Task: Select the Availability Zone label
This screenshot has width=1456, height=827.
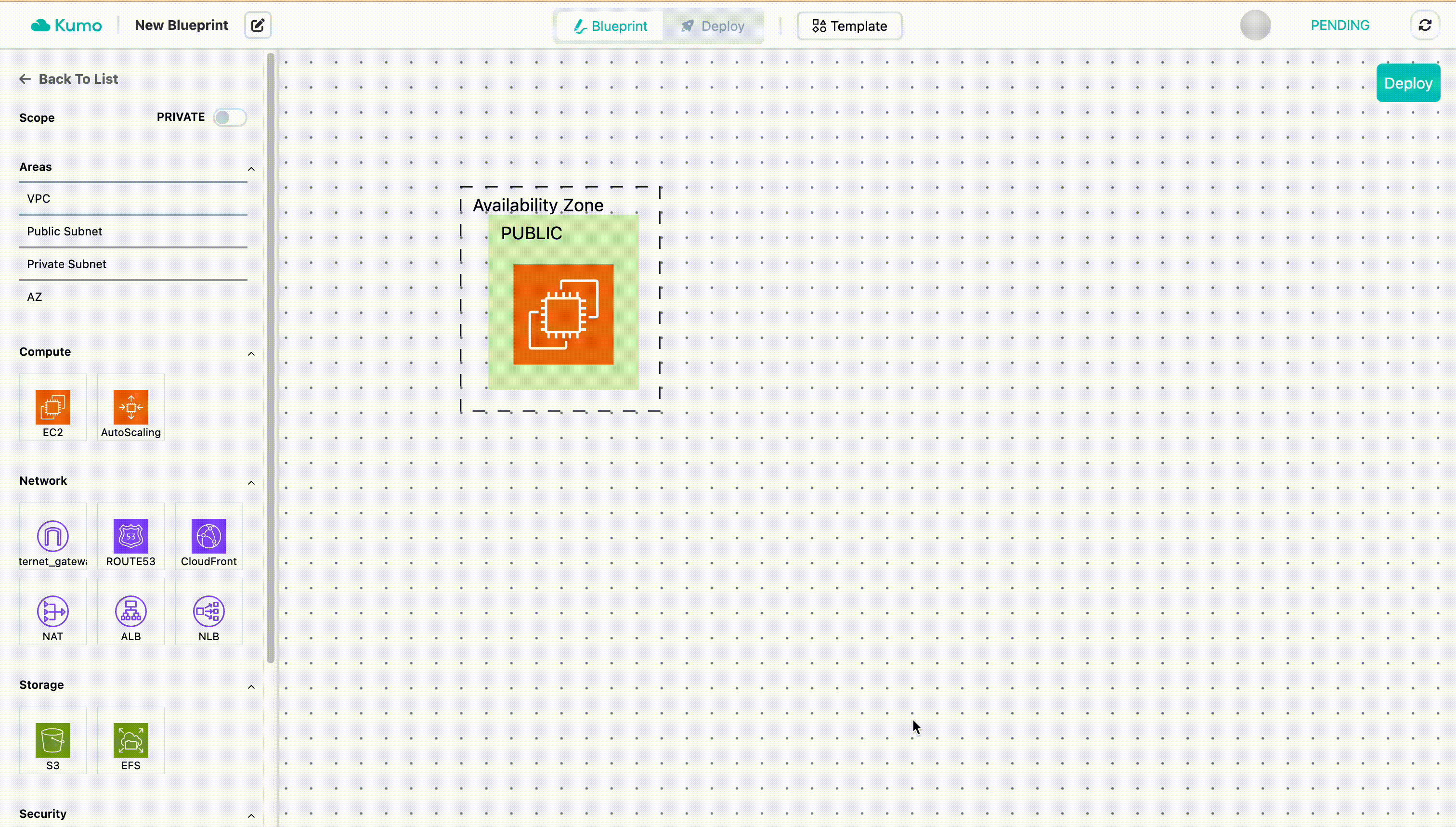Action: [x=538, y=205]
